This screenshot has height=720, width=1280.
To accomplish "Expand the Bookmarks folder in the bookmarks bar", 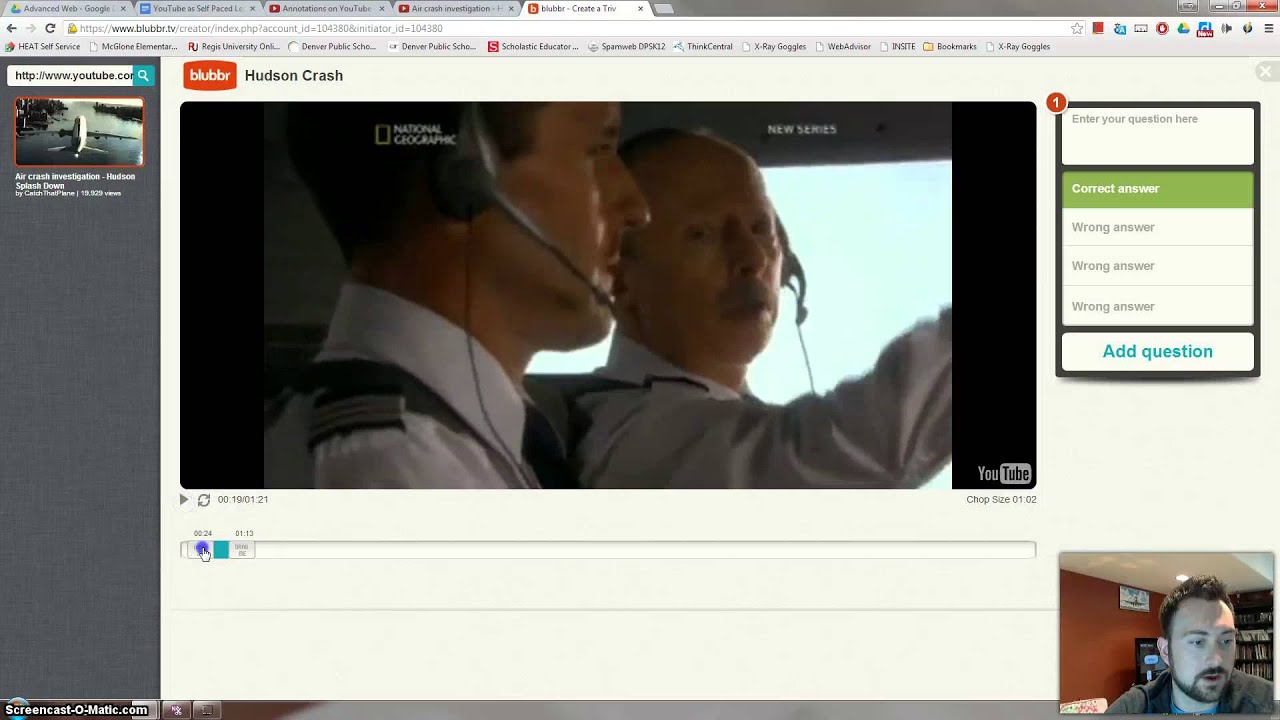I will tap(950, 46).
